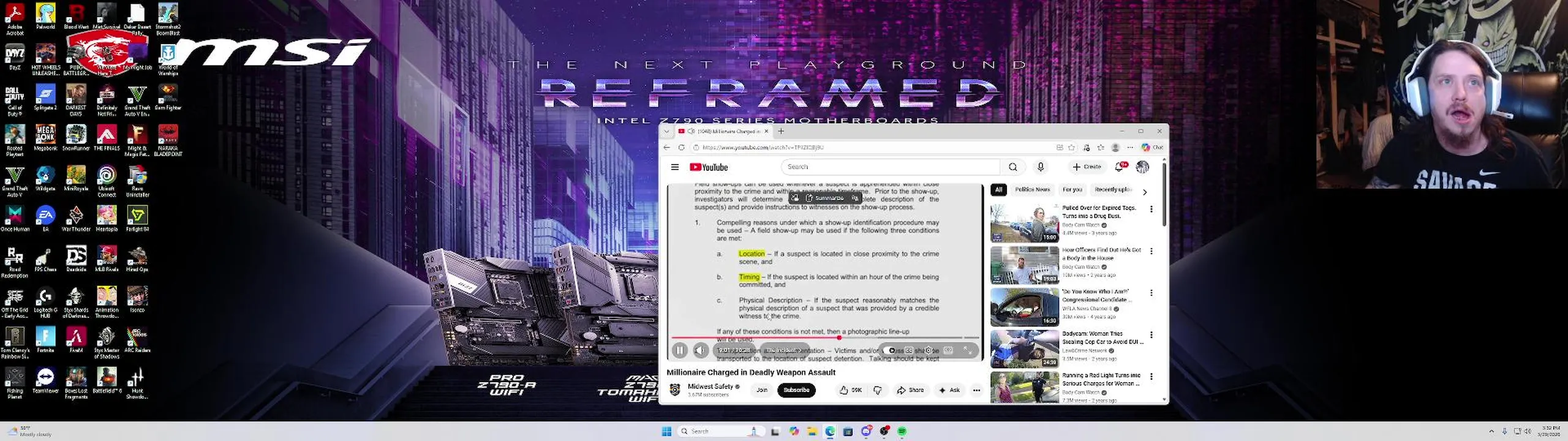Open Windows Start menu
Screen dimensions: 1568x441
666,432
